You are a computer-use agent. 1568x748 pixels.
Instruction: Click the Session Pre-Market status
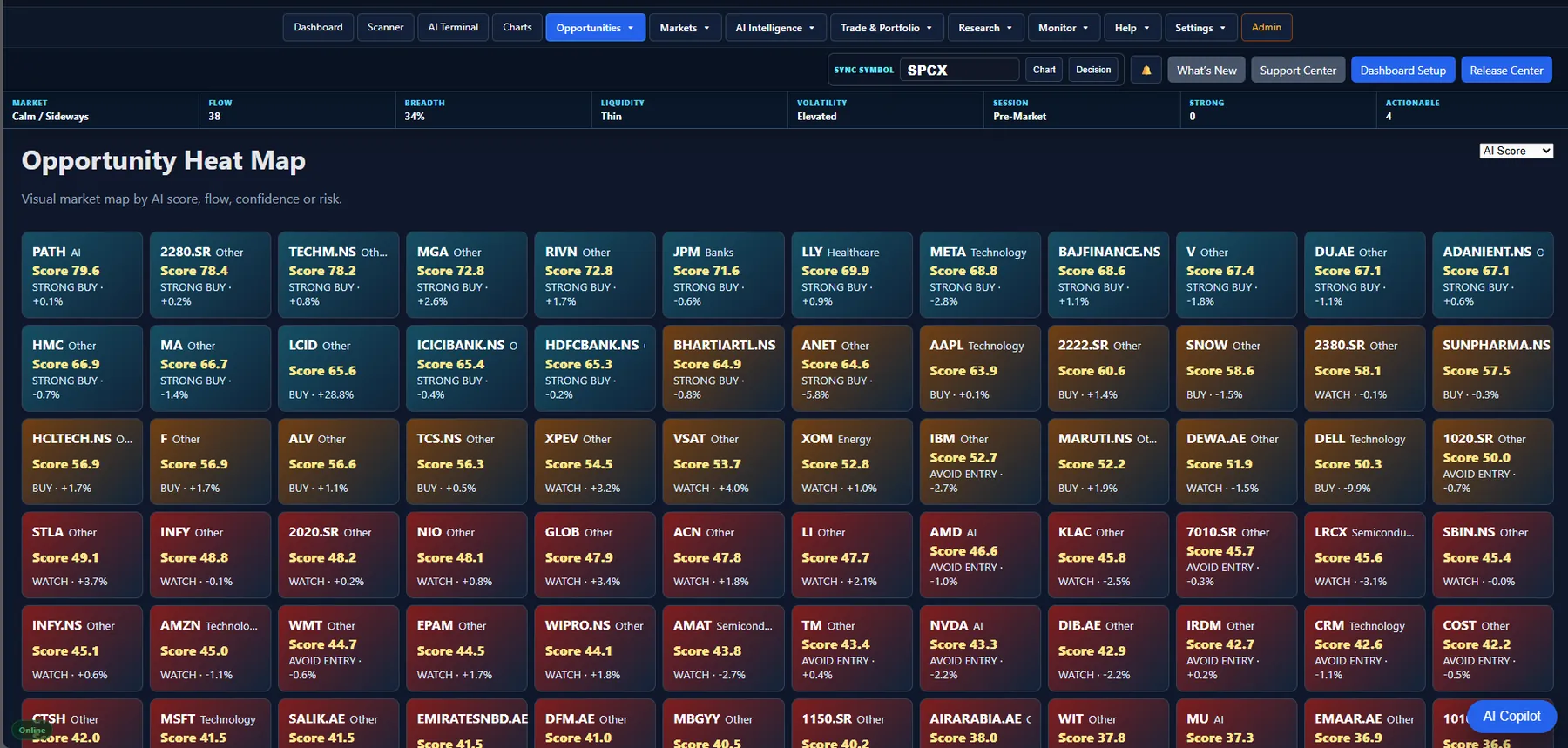click(1080, 110)
